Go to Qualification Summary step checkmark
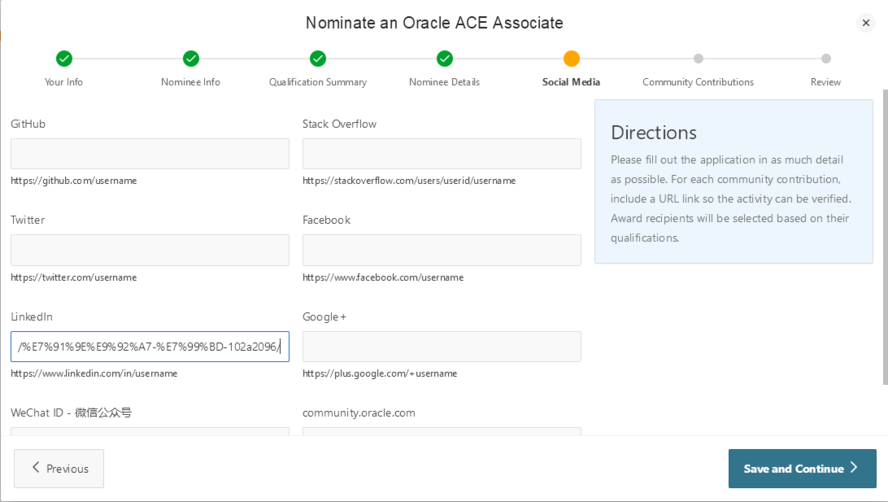 pos(318,59)
